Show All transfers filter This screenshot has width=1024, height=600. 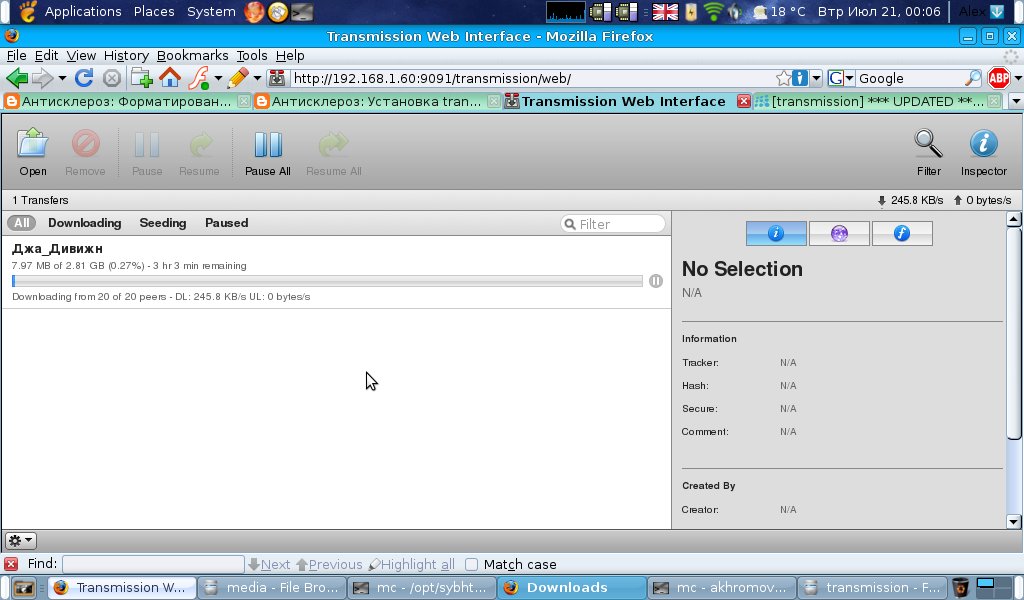click(x=22, y=223)
